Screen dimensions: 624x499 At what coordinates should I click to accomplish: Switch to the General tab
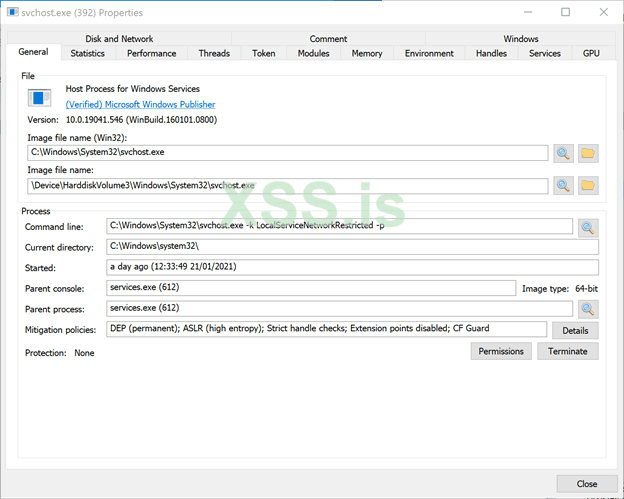click(33, 52)
